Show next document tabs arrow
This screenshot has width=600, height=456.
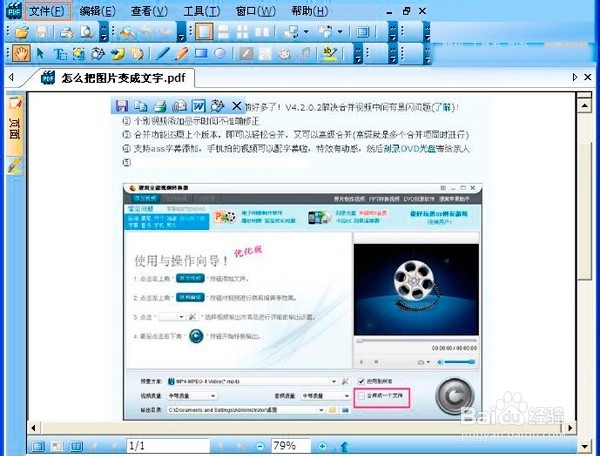(x=574, y=77)
